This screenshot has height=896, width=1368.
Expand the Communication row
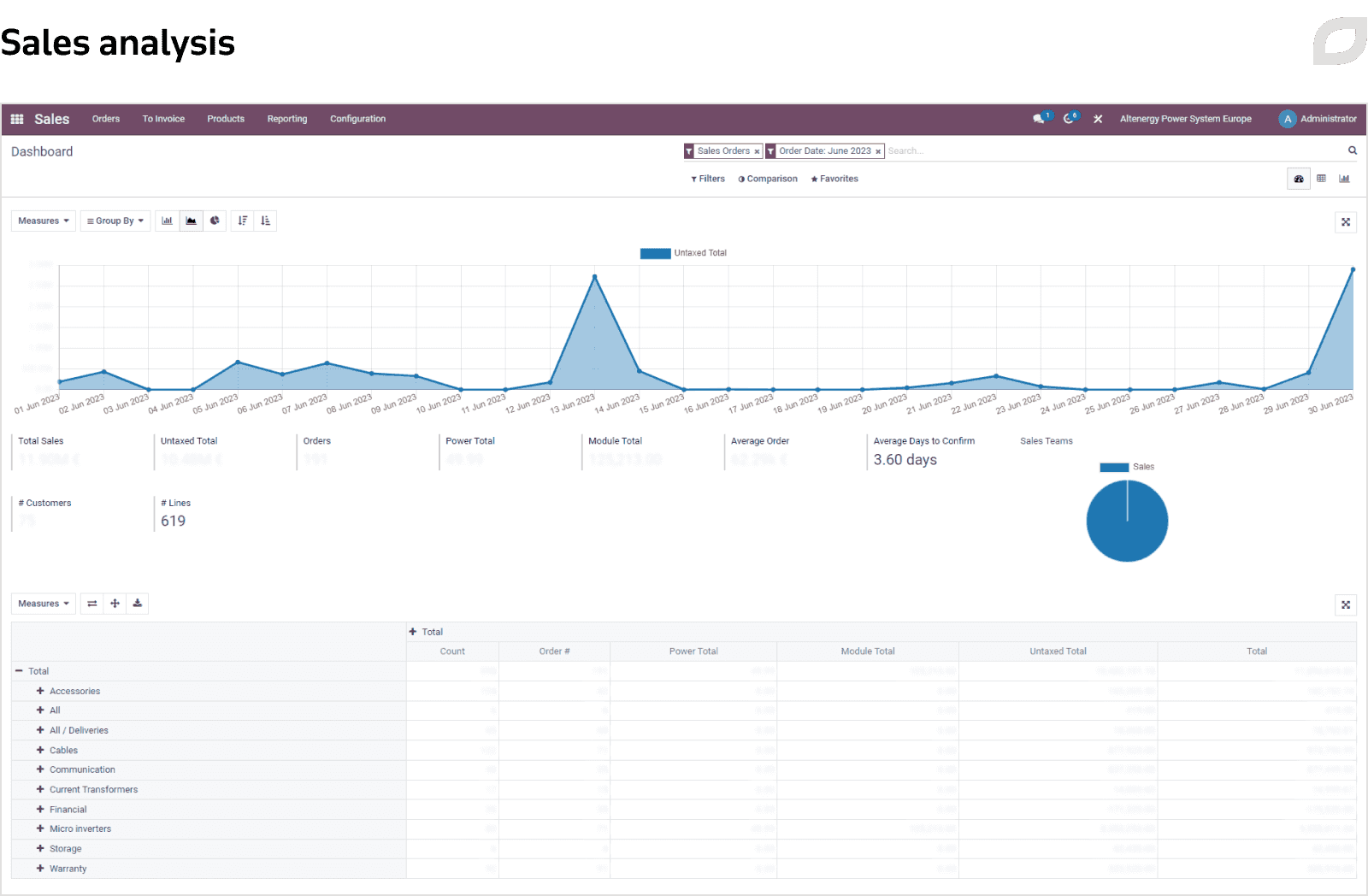[x=40, y=769]
